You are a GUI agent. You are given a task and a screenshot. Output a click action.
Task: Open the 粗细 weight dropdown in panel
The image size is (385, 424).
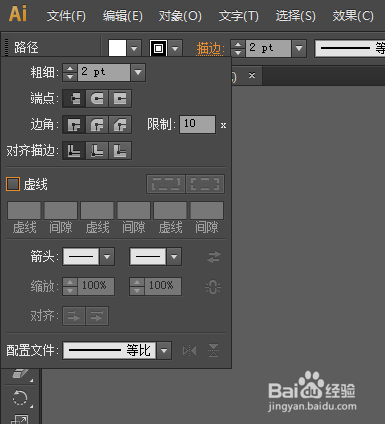138,72
